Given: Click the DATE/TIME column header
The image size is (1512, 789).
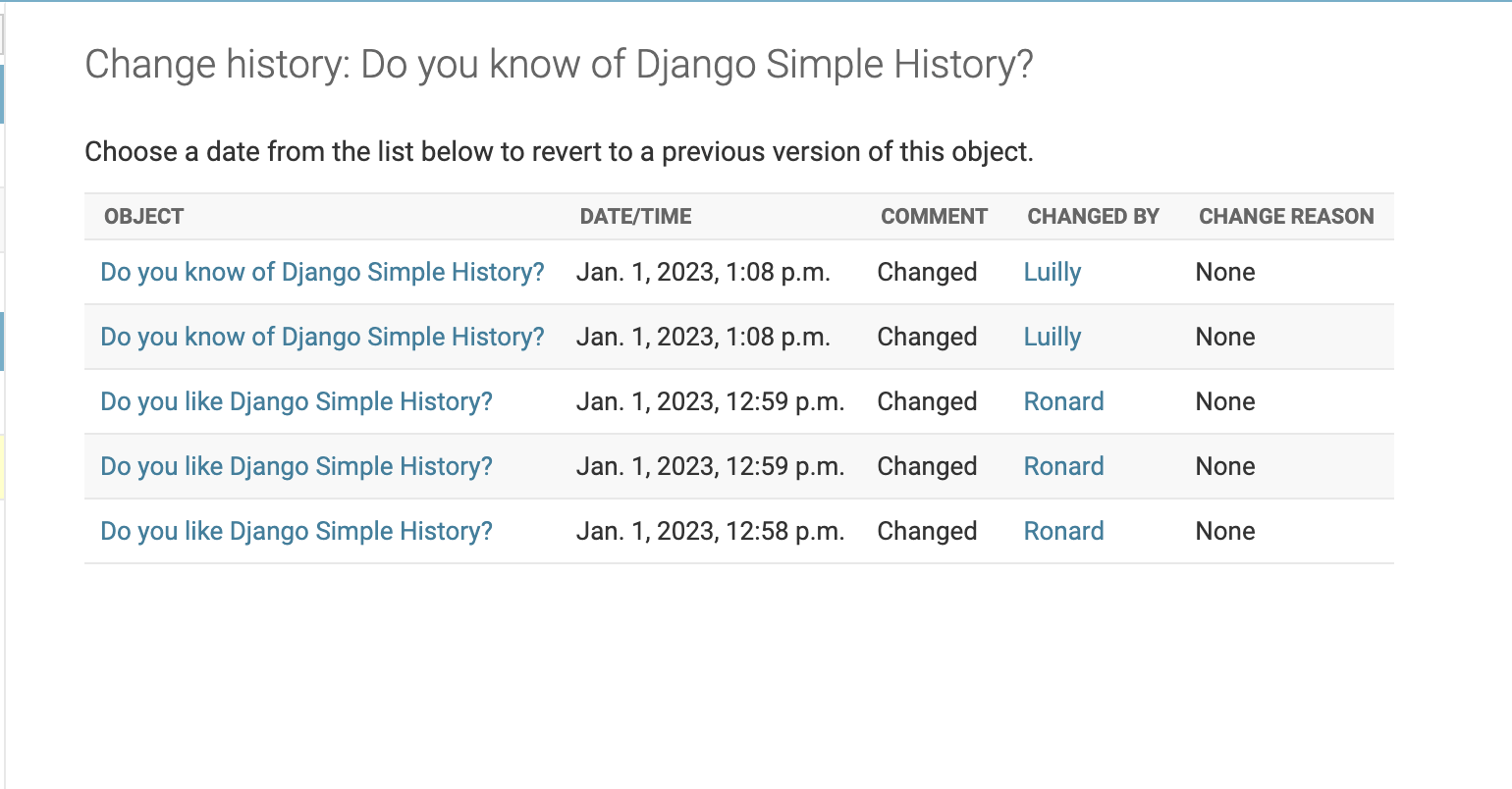Looking at the screenshot, I should pyautogui.click(x=636, y=216).
